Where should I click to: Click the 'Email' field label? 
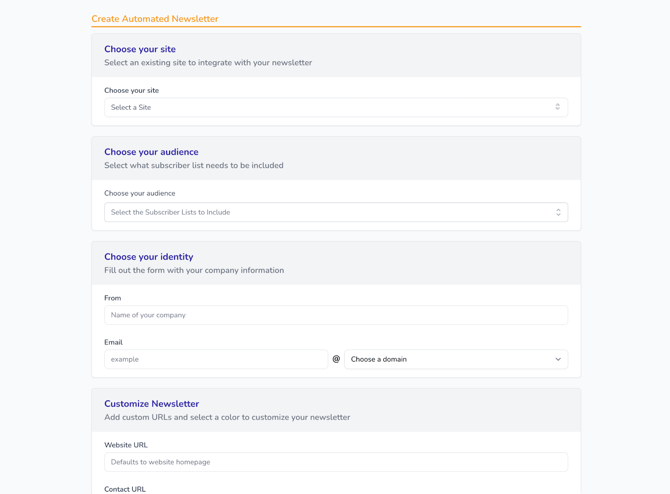113,342
